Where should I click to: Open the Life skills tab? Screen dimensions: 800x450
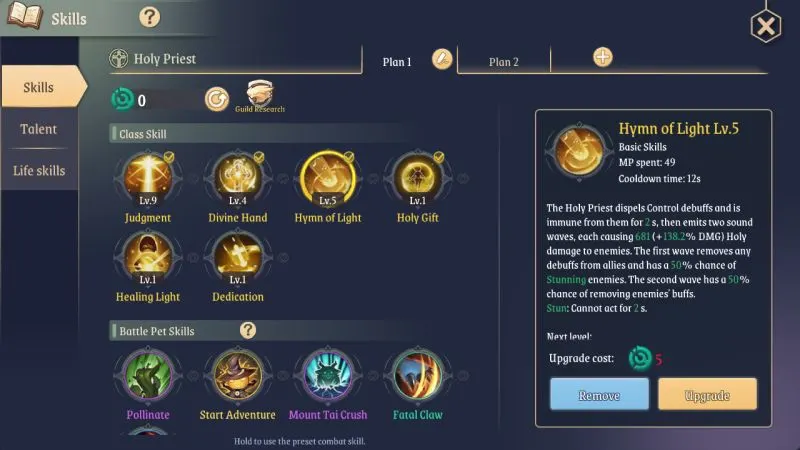click(39, 170)
